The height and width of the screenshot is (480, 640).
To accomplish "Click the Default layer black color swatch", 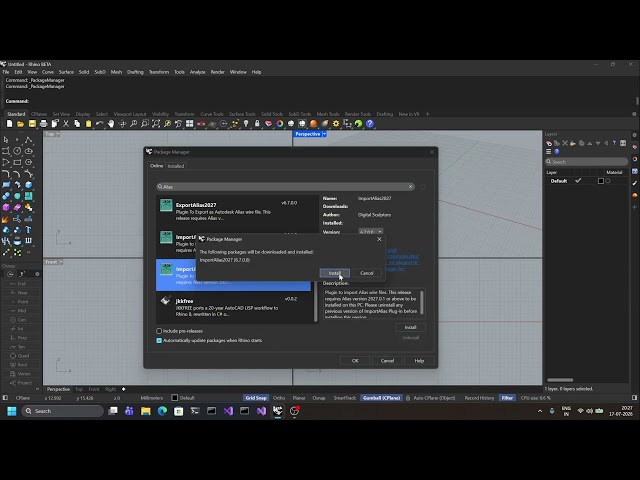I will click(601, 181).
